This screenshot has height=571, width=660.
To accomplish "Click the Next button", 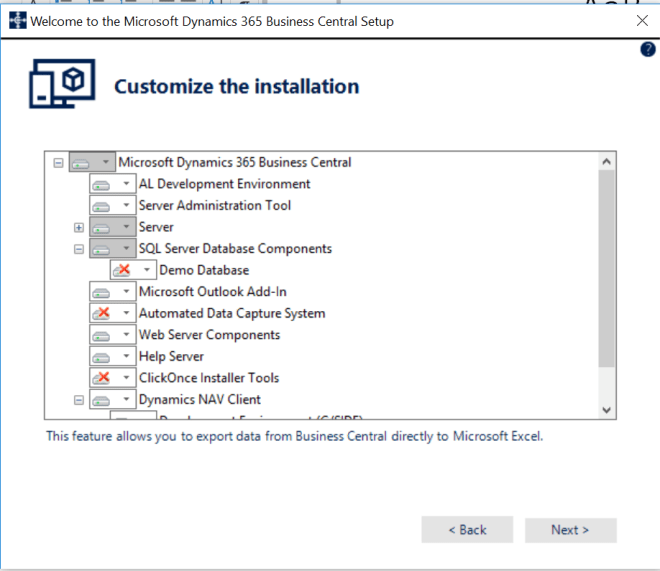I will tap(570, 530).
